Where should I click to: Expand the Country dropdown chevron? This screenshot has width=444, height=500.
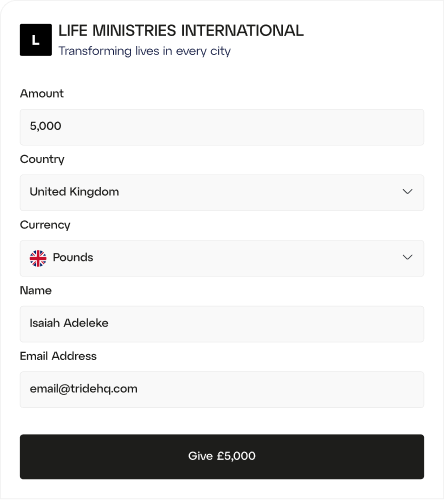click(x=407, y=192)
